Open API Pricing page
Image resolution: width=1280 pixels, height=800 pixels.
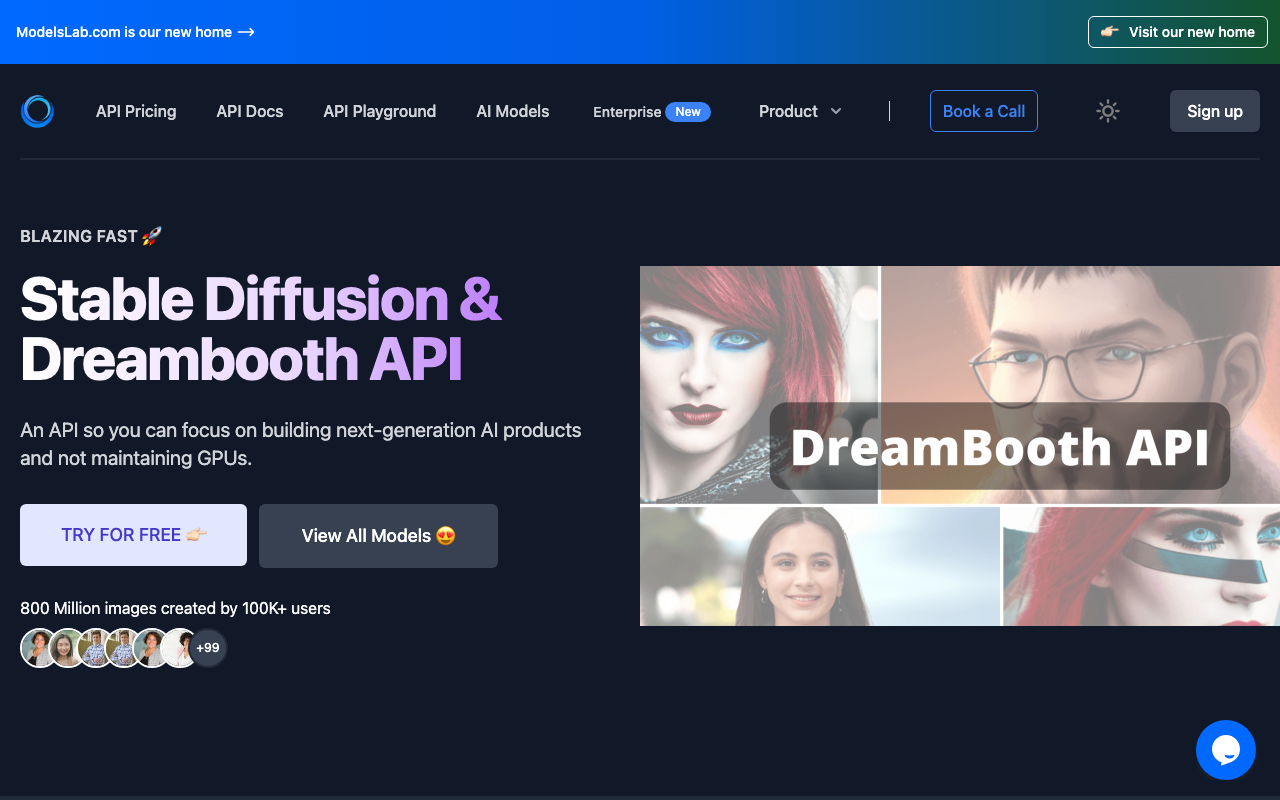[136, 111]
